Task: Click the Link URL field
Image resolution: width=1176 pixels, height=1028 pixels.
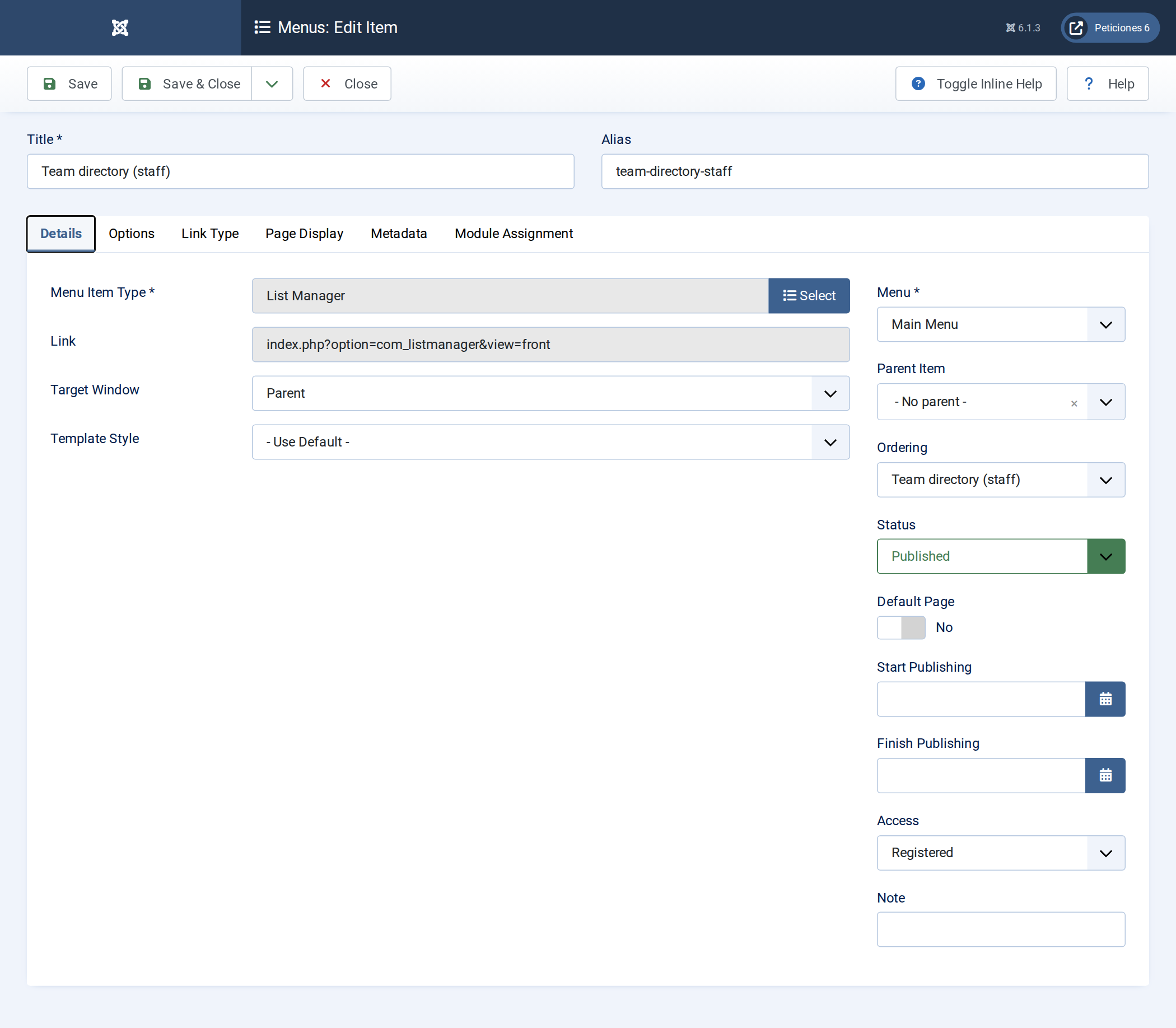Action: pos(551,345)
